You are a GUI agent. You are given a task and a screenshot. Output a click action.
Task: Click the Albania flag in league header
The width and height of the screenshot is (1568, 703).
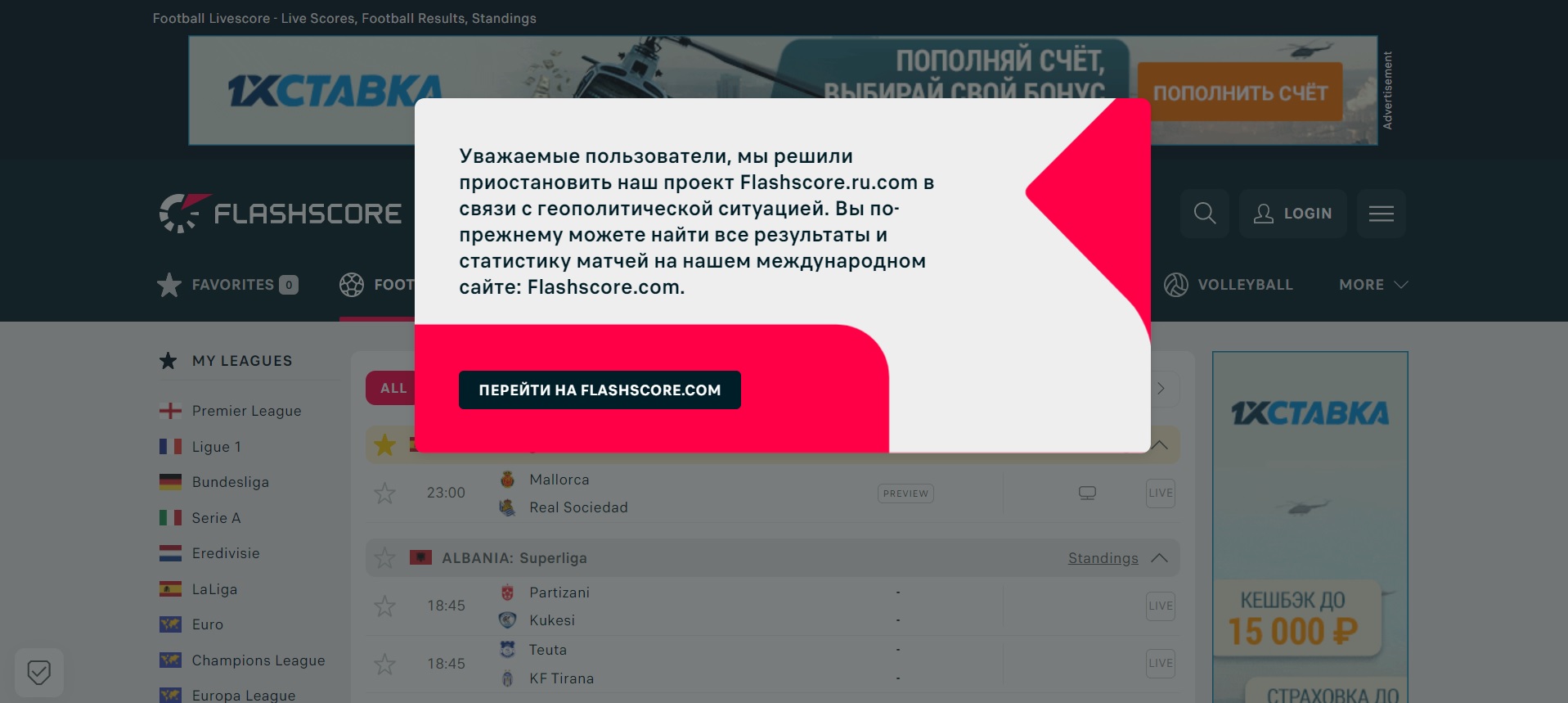(x=420, y=557)
